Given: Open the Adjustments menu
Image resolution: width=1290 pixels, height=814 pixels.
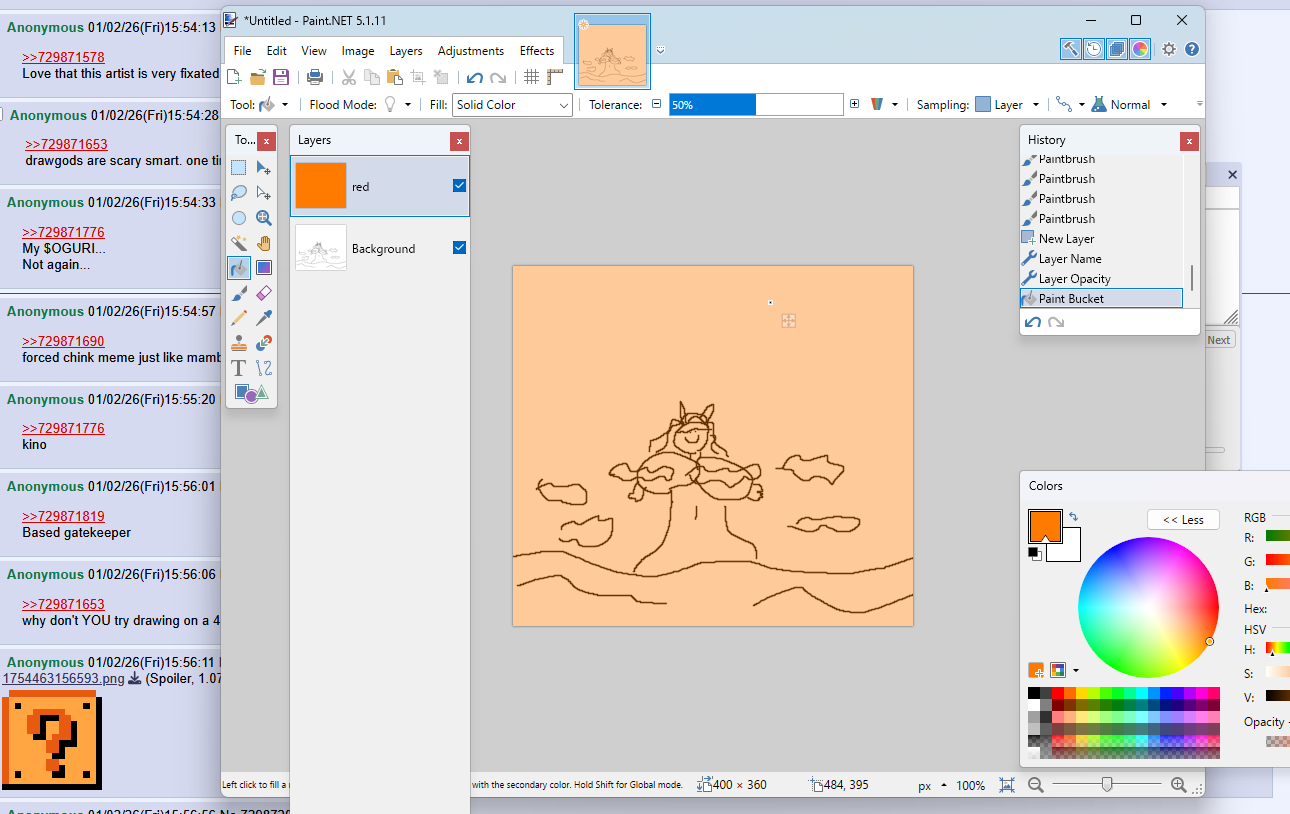Looking at the screenshot, I should 470,51.
